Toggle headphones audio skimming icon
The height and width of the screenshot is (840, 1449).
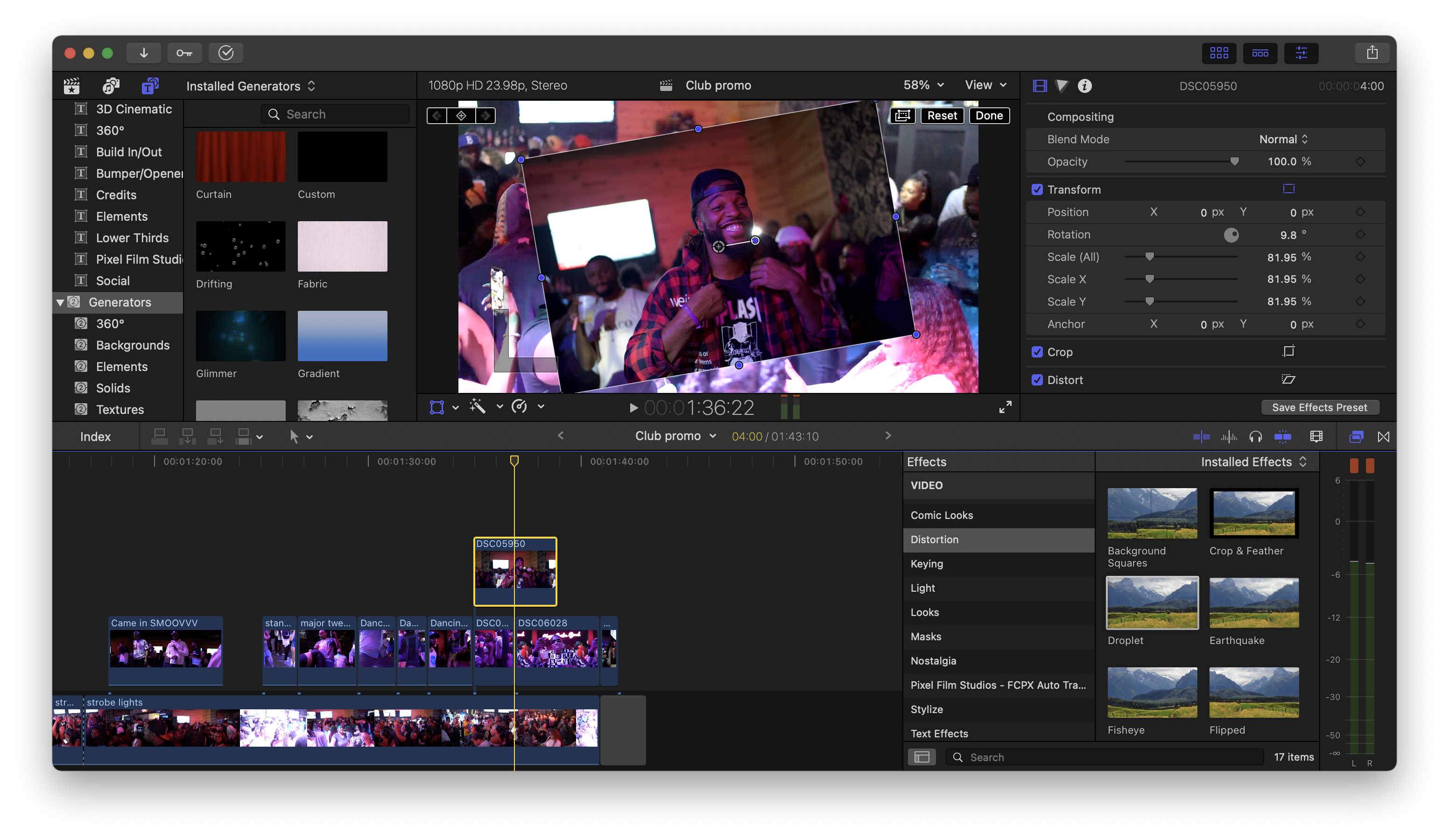1255,437
